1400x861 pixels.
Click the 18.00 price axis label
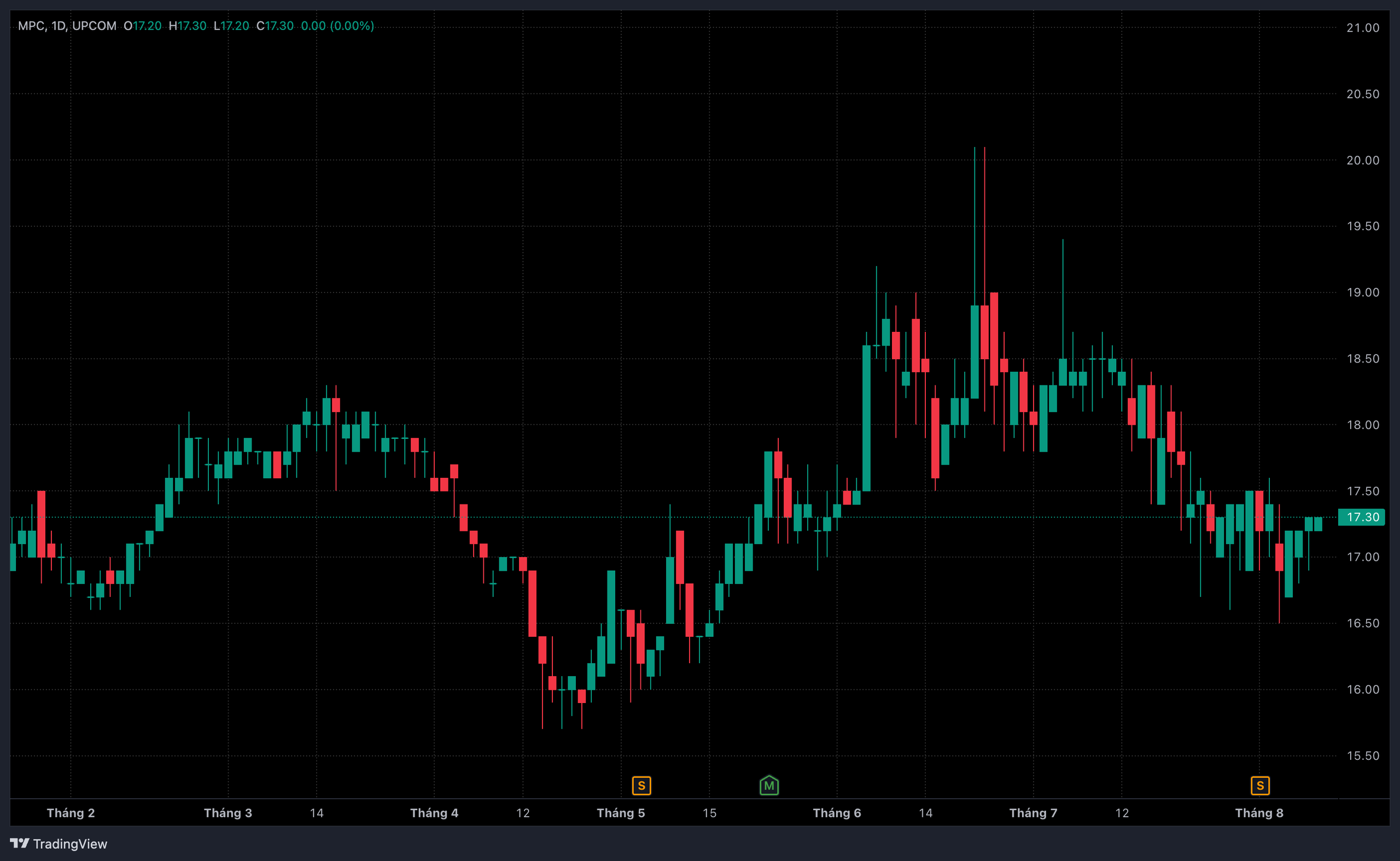coord(1362,425)
